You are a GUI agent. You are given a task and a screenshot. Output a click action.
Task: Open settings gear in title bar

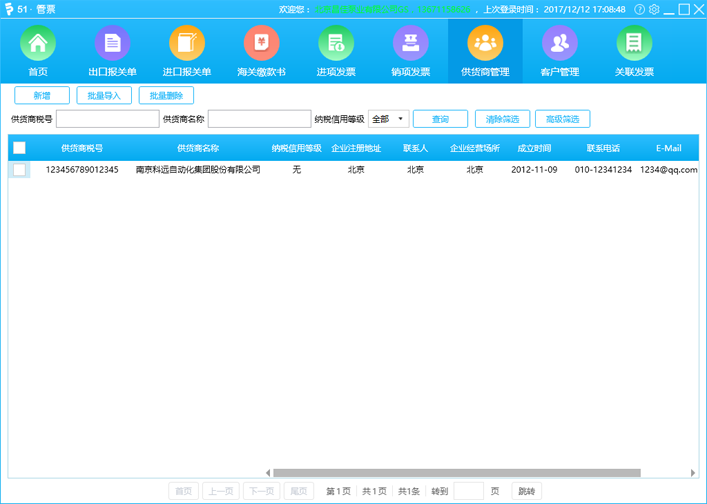655,9
